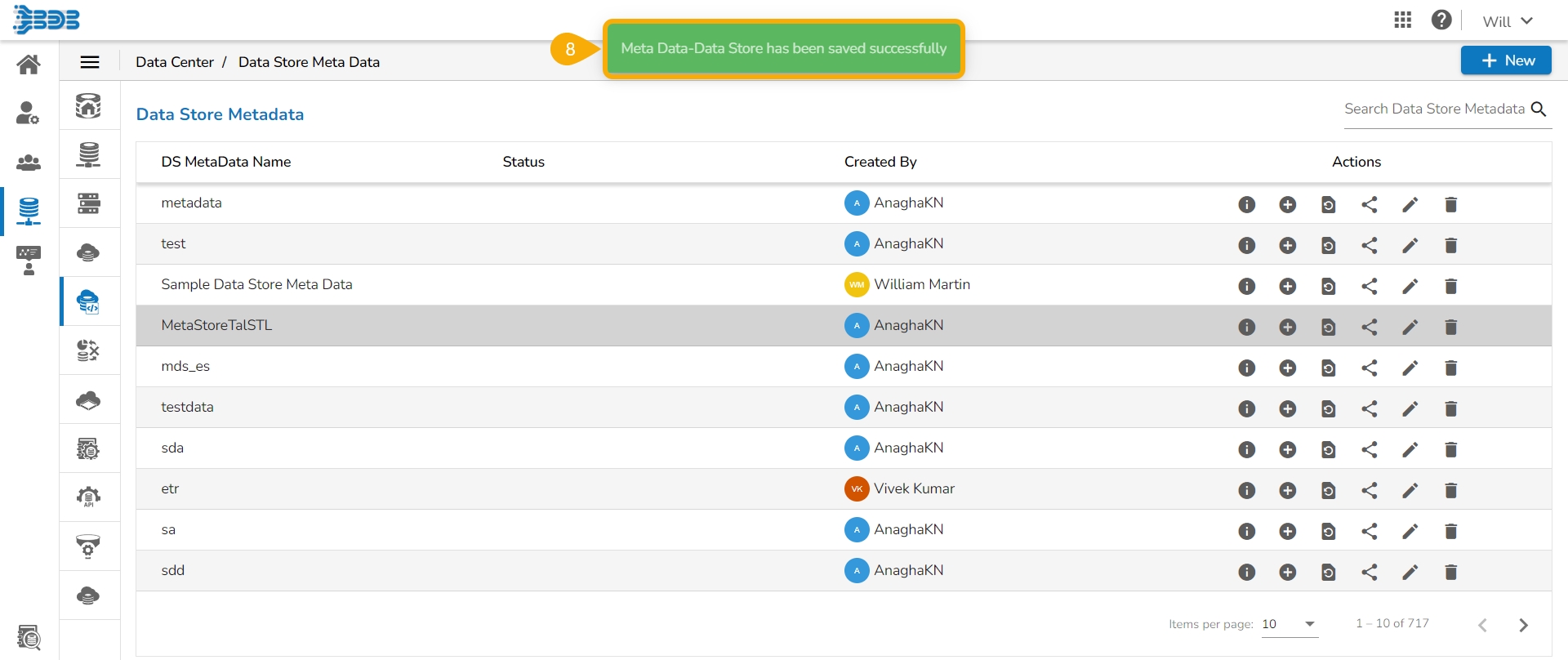This screenshot has height=660, width=1568.
Task: Click the info icon for metadata row
Action: 1246,204
